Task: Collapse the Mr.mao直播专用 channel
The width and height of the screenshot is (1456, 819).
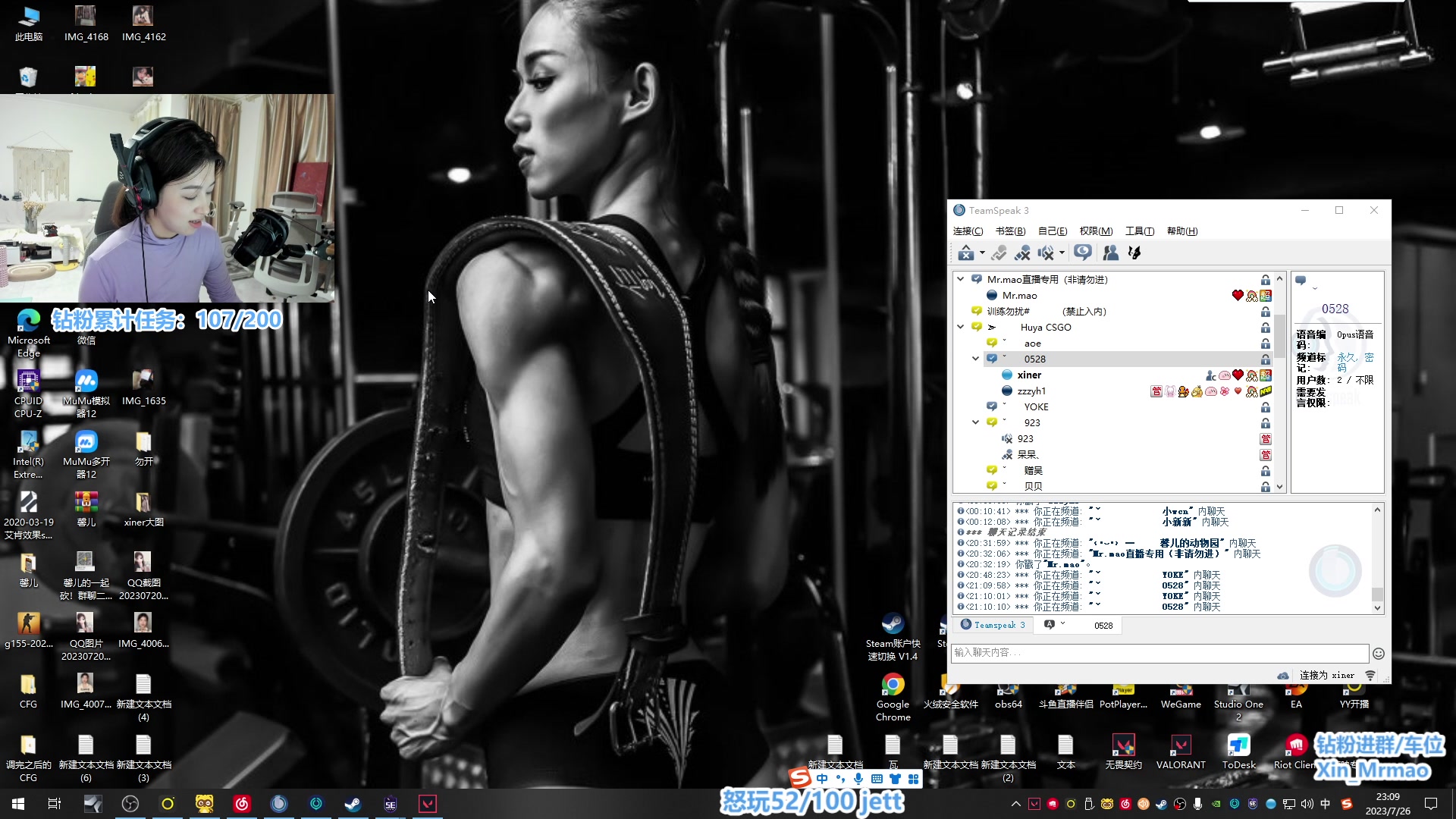Action: (x=961, y=279)
